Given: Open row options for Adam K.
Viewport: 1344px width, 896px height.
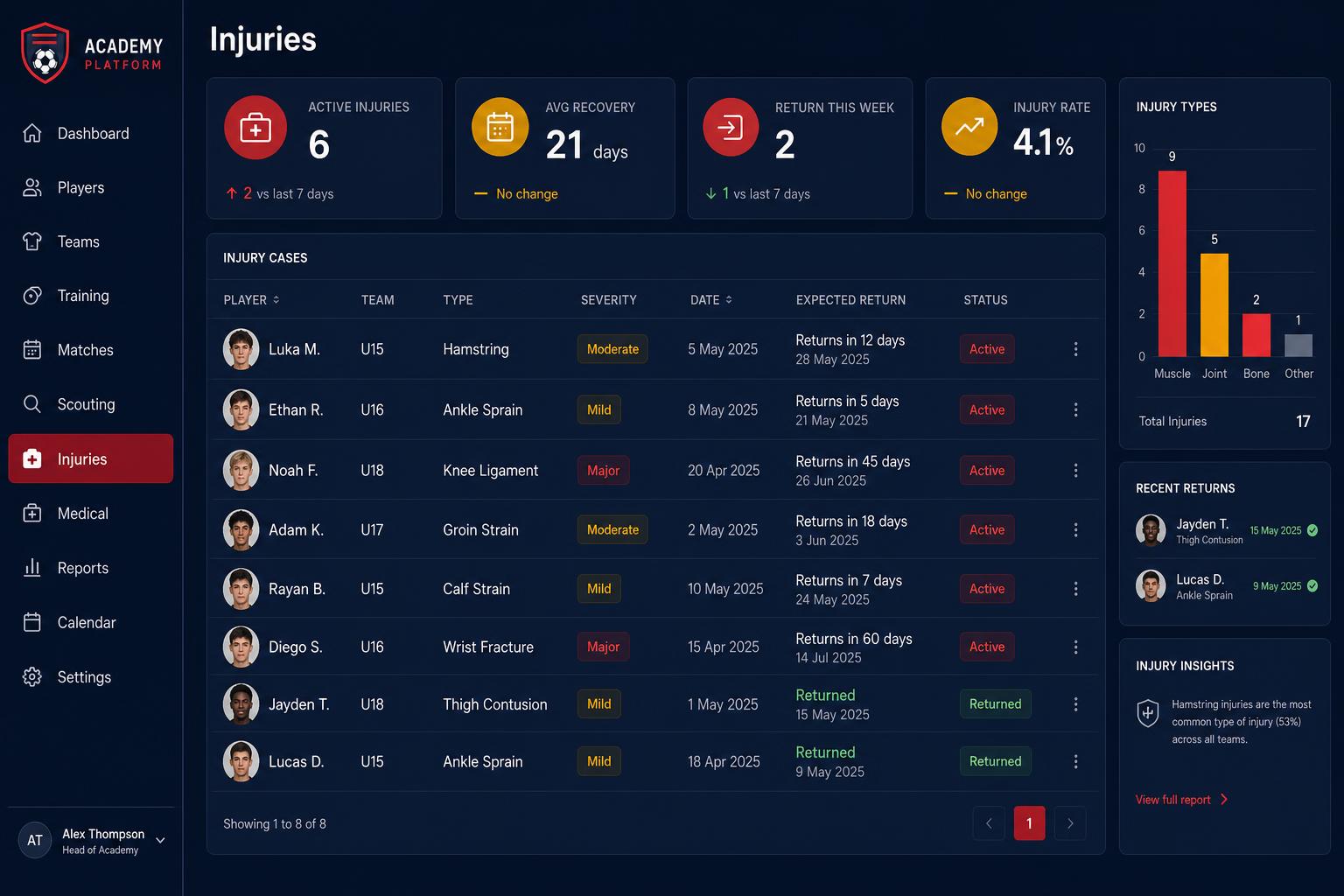Looking at the screenshot, I should coord(1075,530).
